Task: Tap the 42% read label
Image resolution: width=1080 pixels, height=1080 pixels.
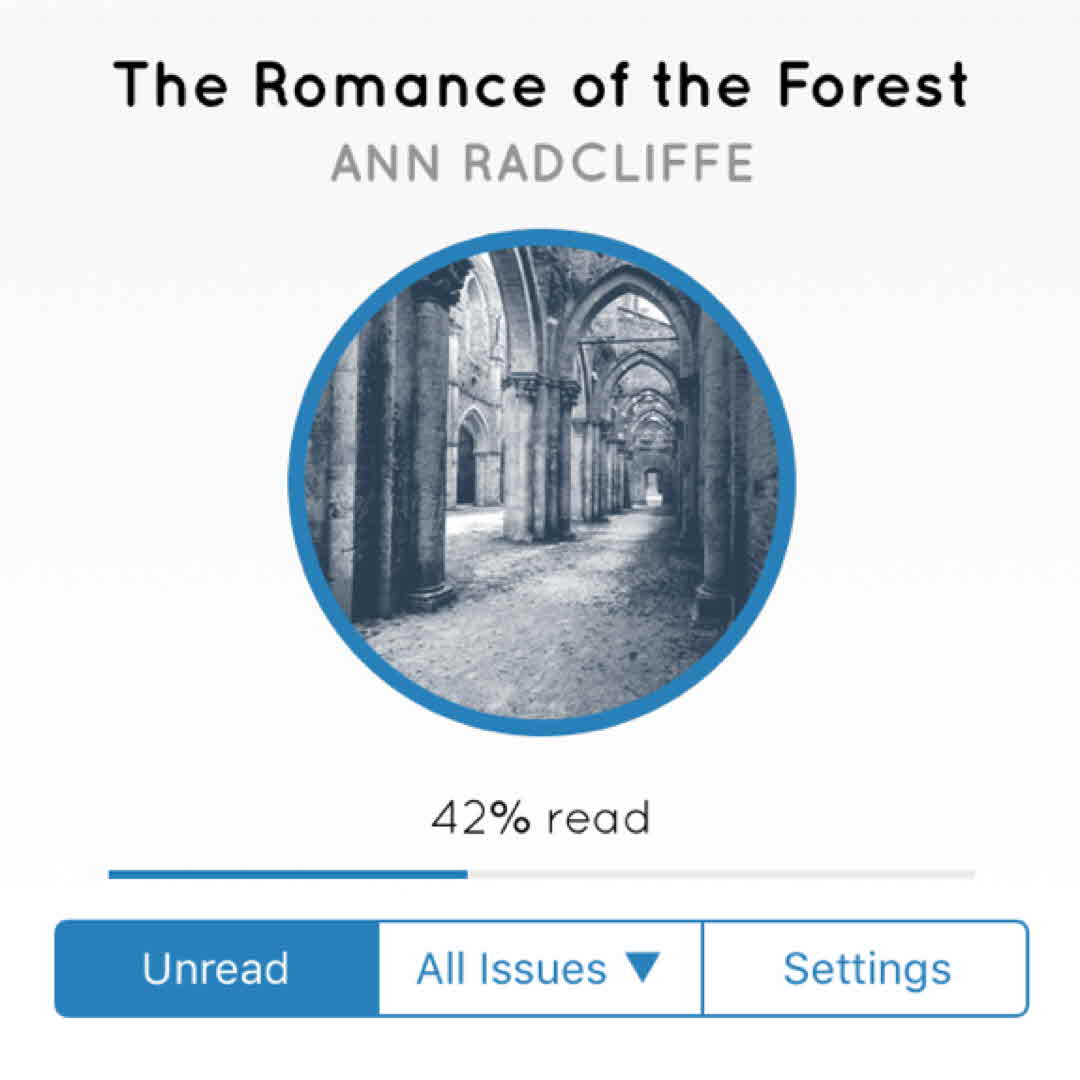Action: 541,818
